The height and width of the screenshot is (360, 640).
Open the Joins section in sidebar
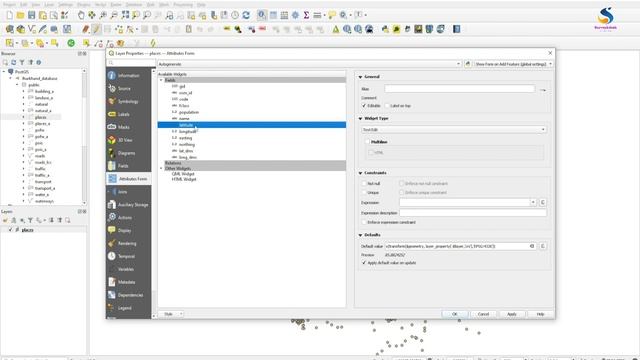click(x=129, y=192)
